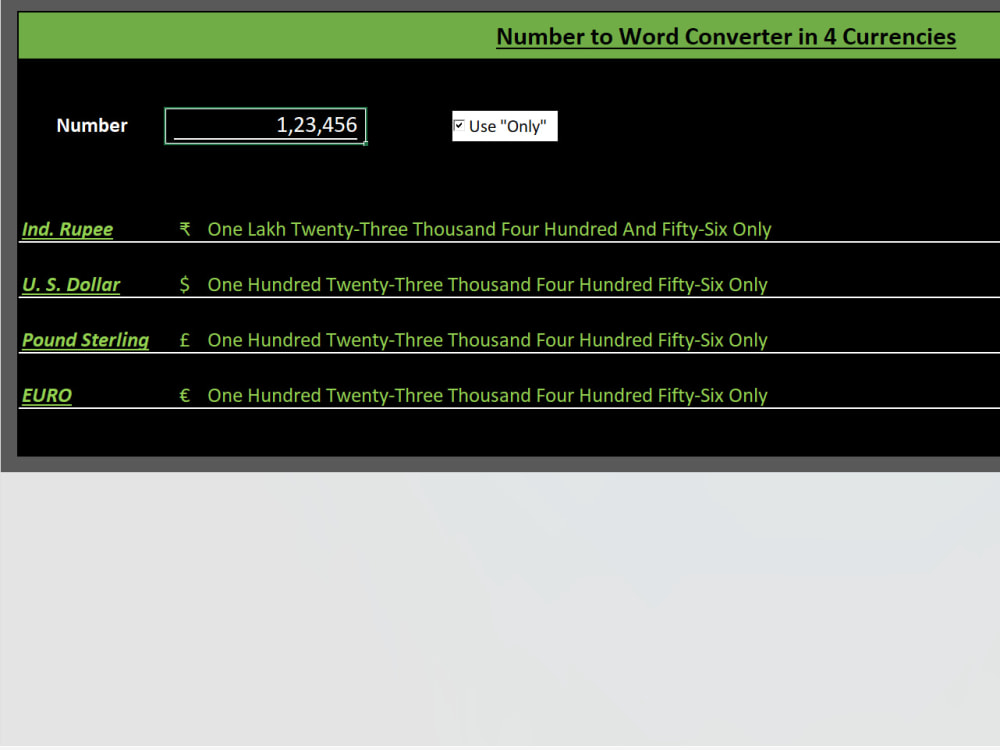
Task: Click the EURO underlined label
Action: click(x=46, y=395)
